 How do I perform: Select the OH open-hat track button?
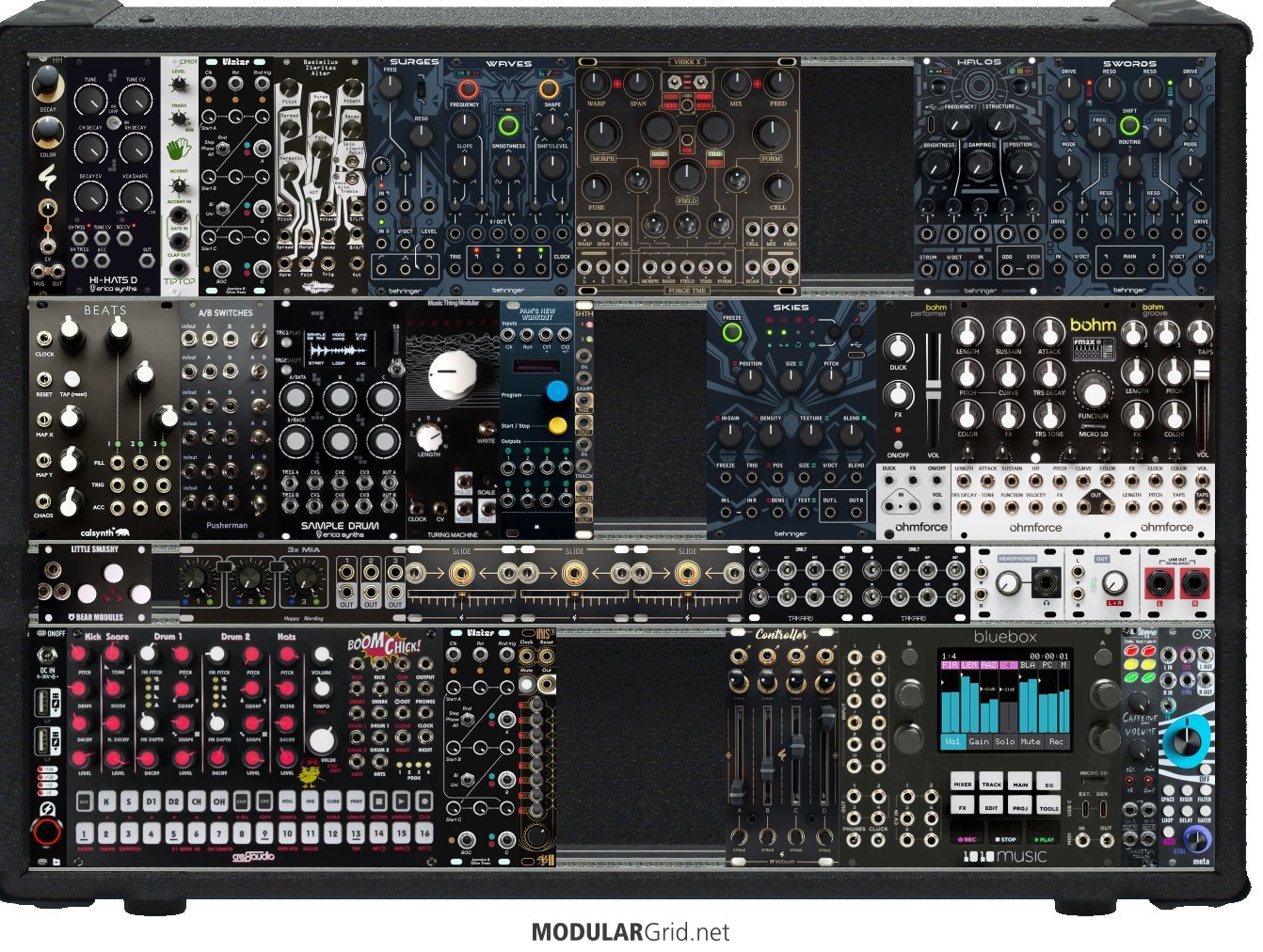click(219, 802)
